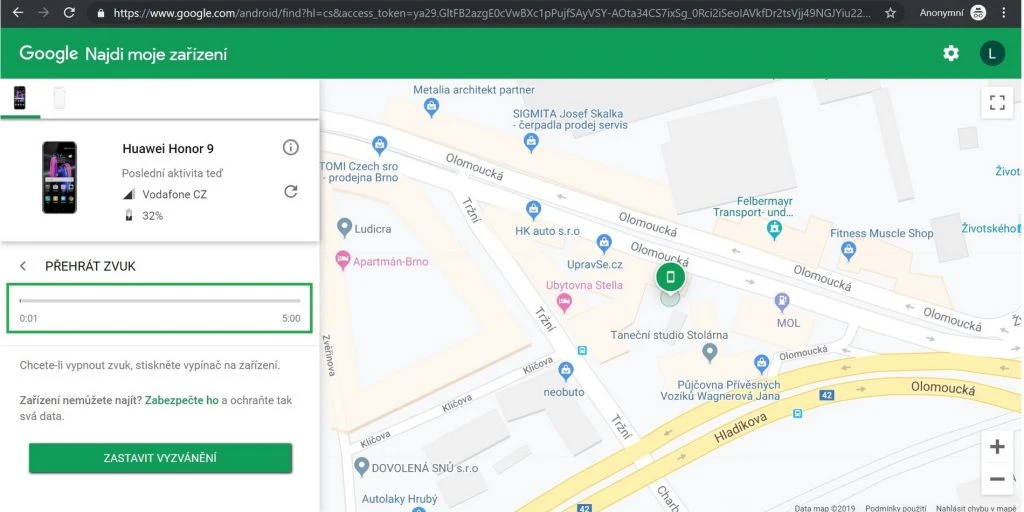Zoom out on the map
This screenshot has width=1024, height=512.
[x=996, y=479]
